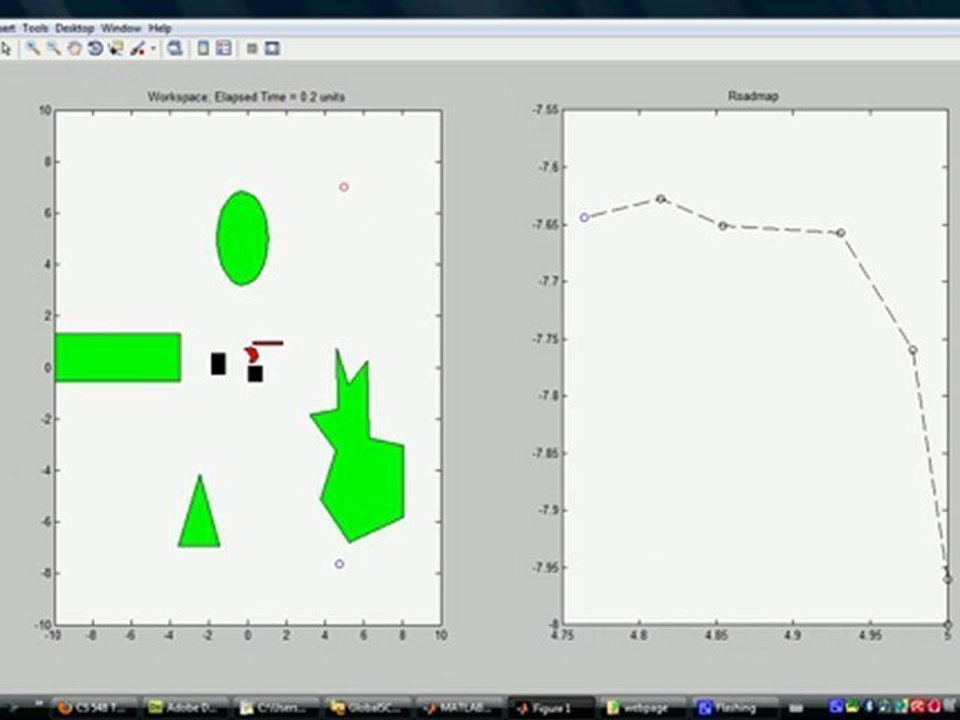Switch to the MATLAB taskbar window
960x720 pixels.
459,708
